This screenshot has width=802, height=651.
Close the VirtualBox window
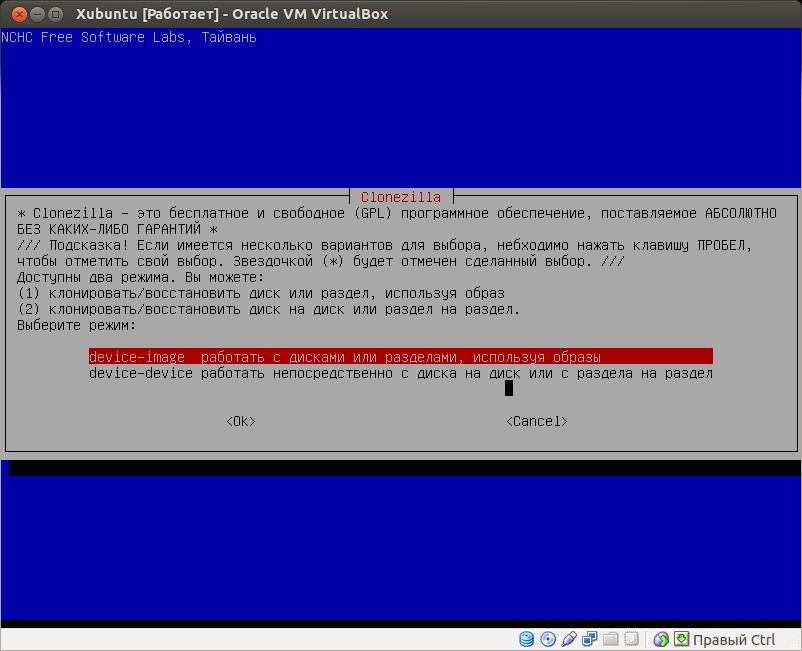tap(19, 14)
